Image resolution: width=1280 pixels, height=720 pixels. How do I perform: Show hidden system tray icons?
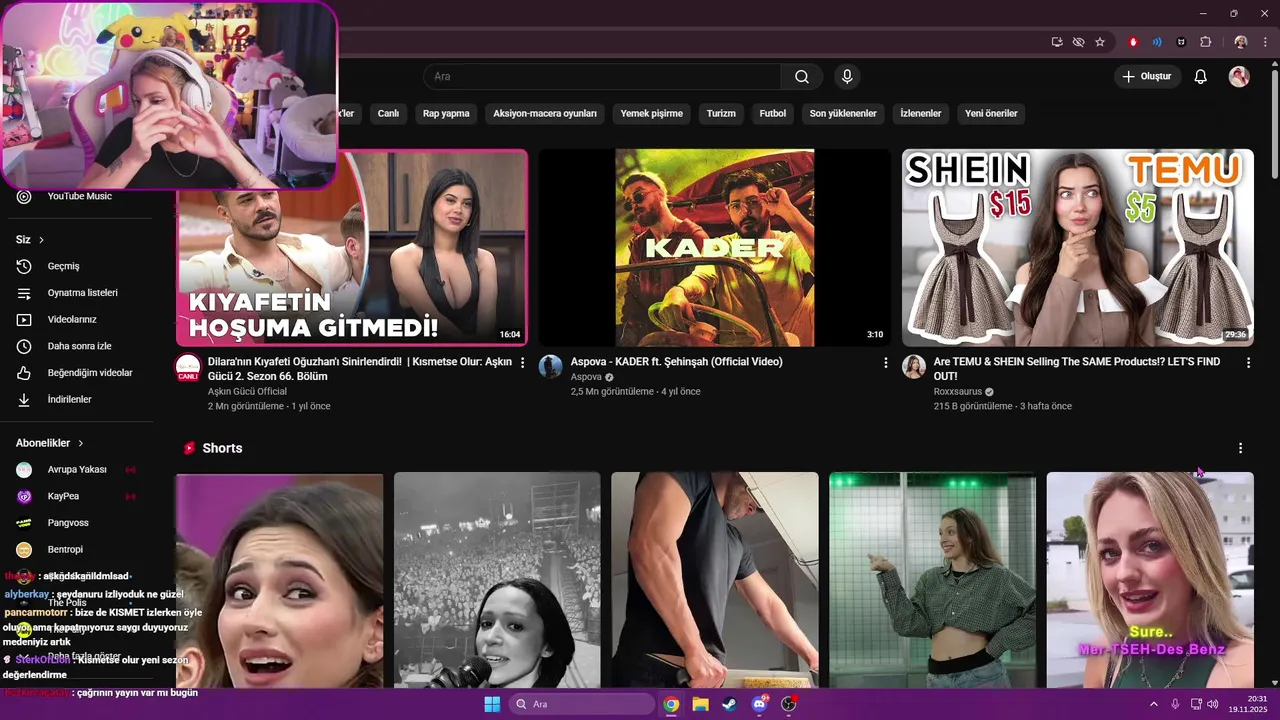click(1153, 704)
